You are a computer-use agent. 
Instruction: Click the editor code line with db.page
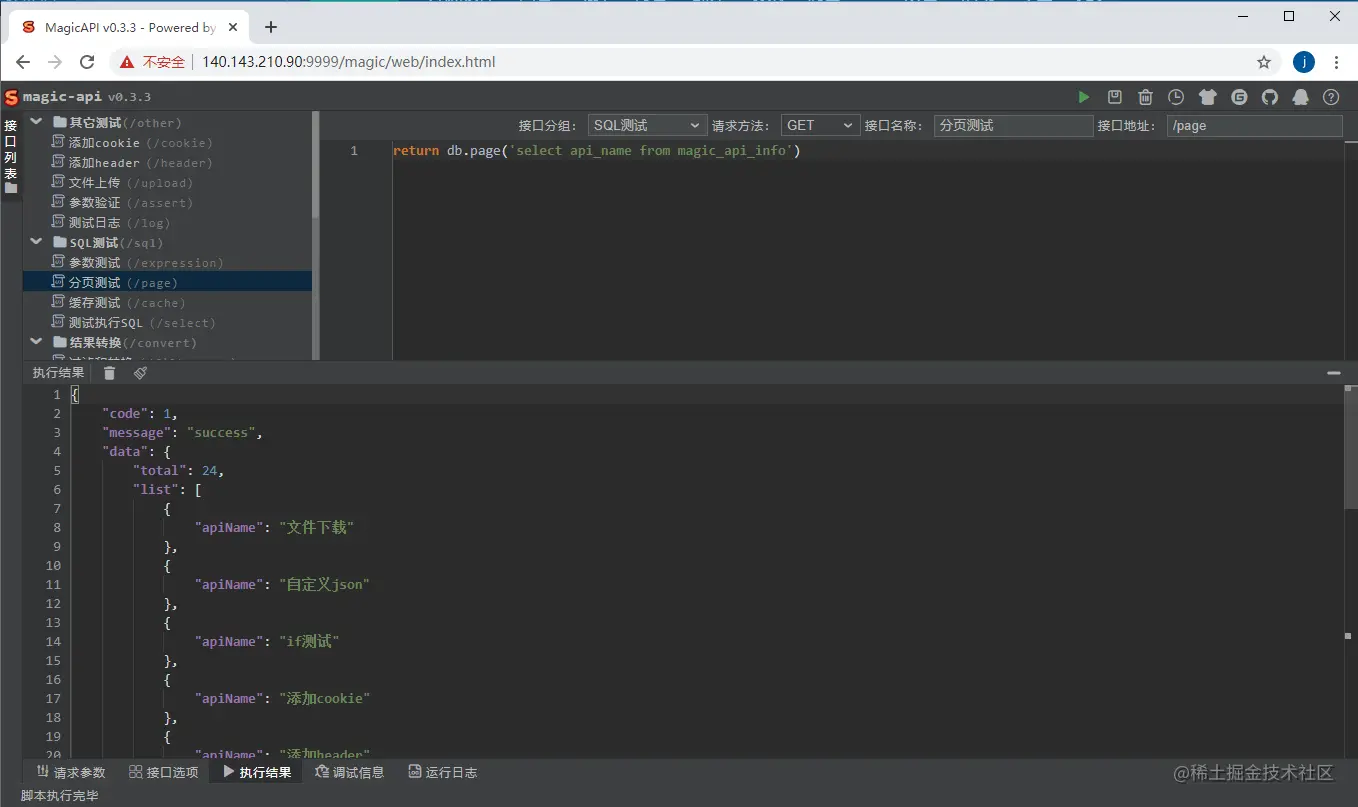pyautogui.click(x=597, y=151)
